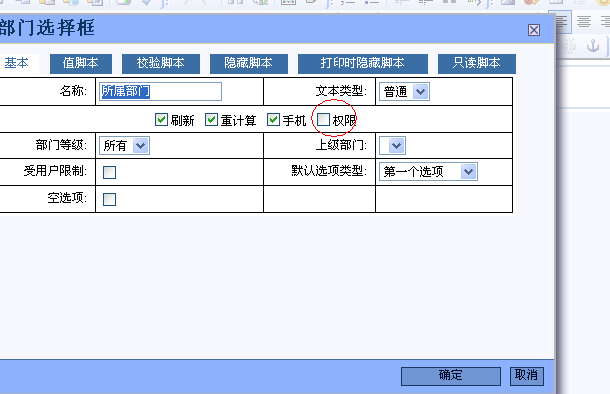The height and width of the screenshot is (394, 610).
Task: Click the anchor icon in the editor toolbar
Action: coord(593,46)
